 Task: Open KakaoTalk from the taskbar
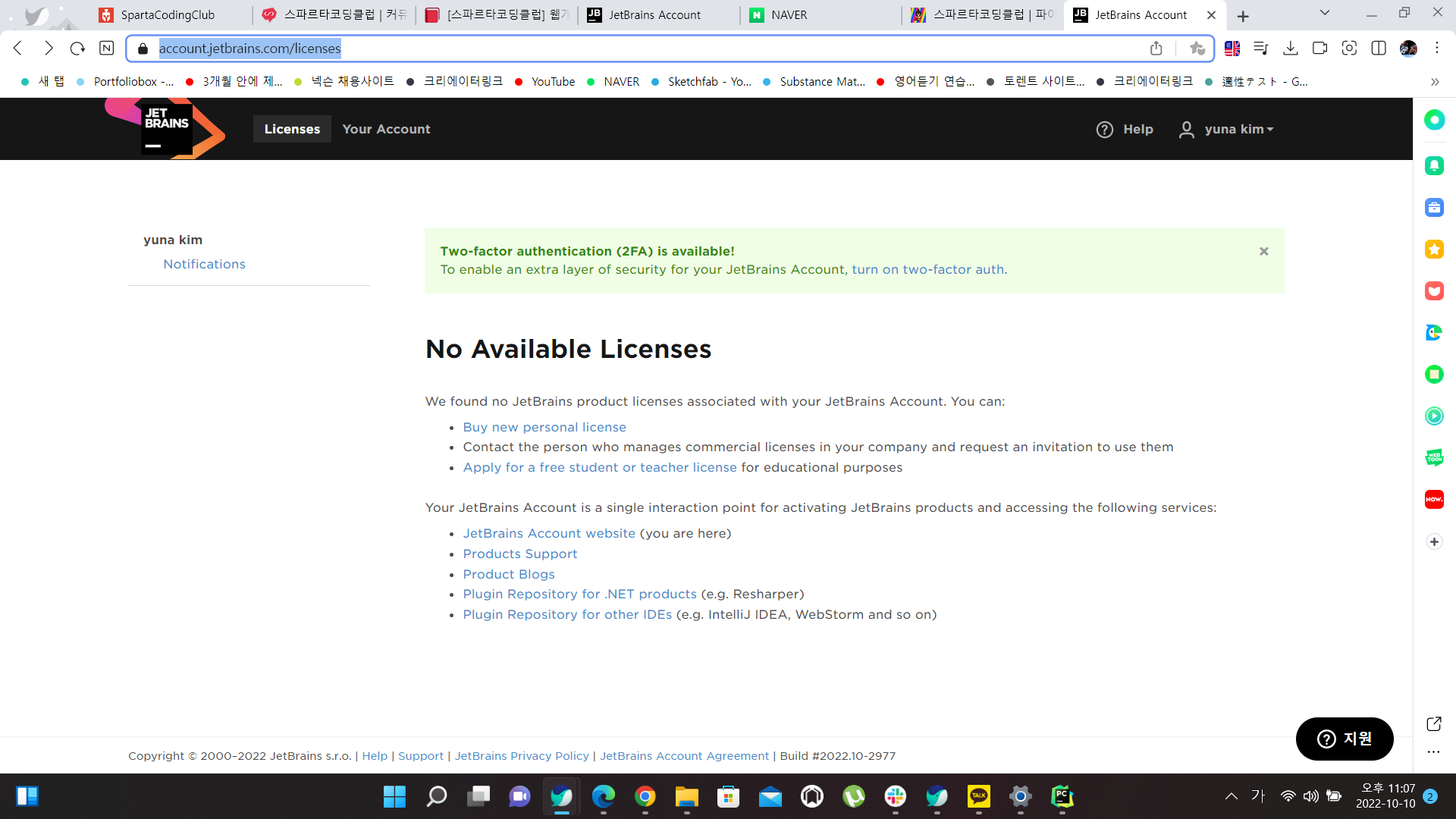[978, 796]
